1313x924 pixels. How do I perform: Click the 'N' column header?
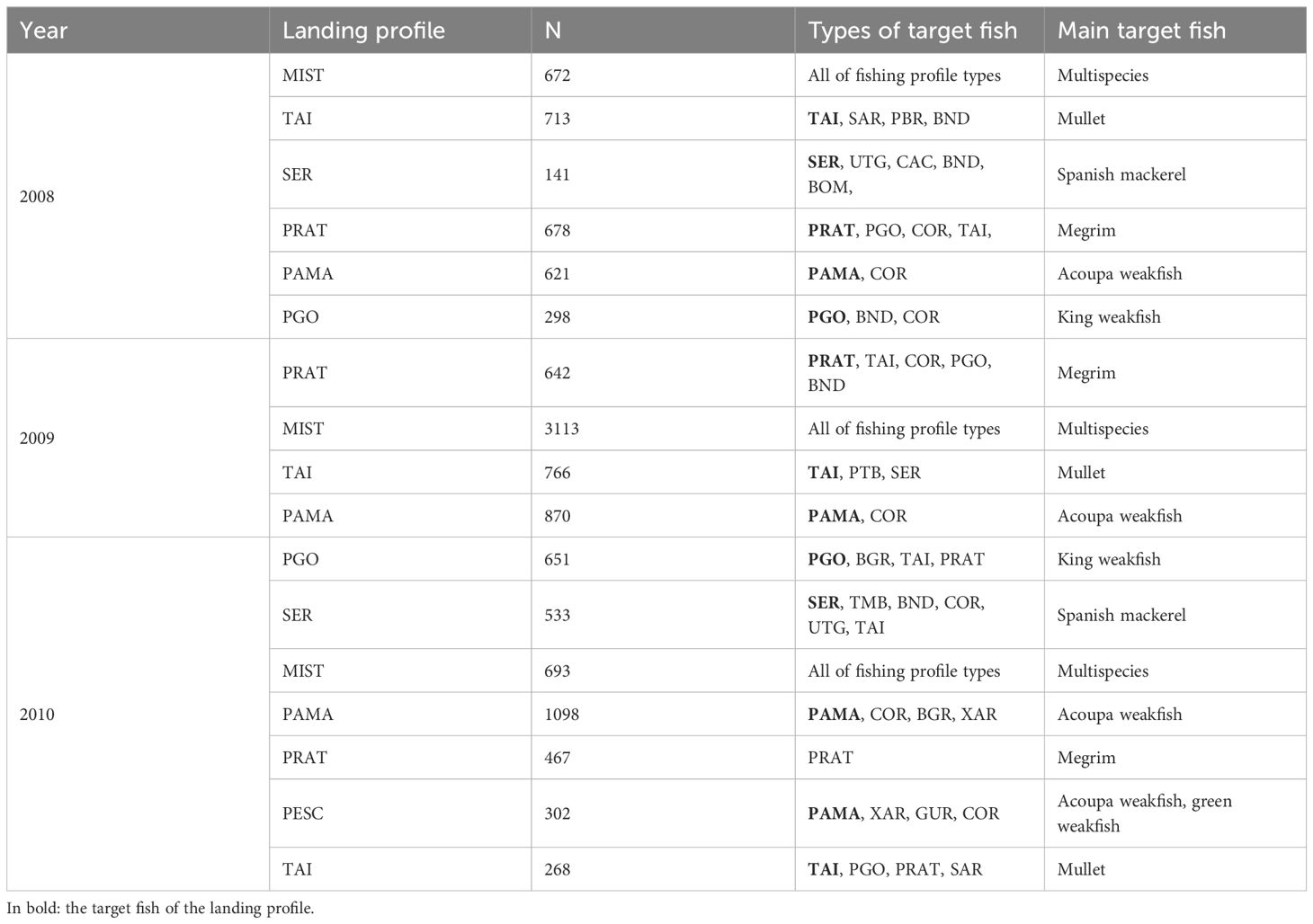(553, 31)
